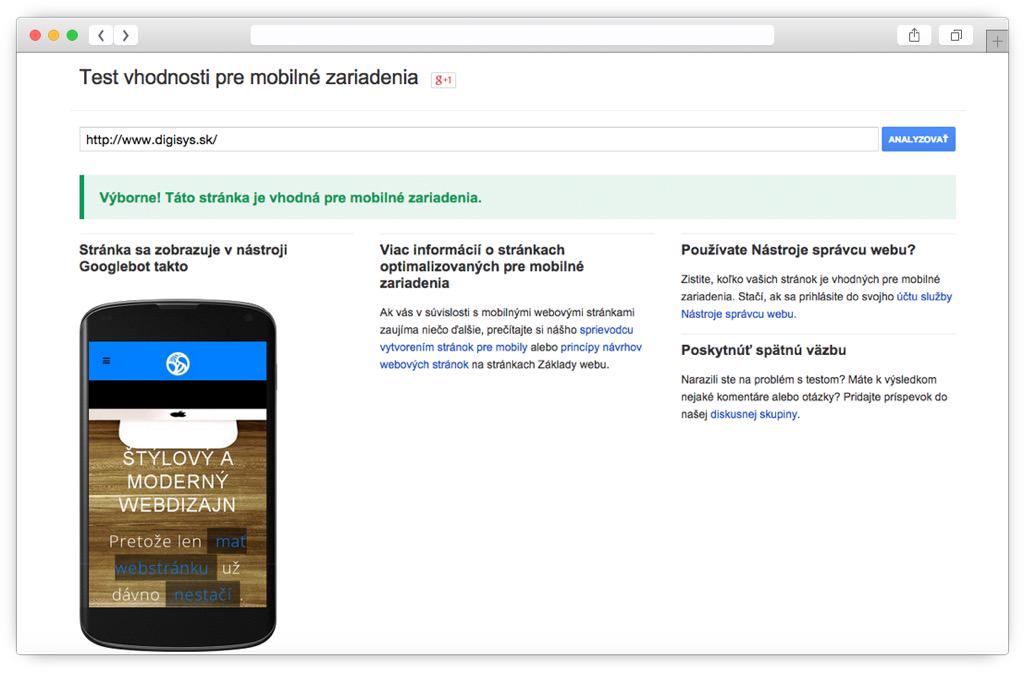Open the 'princípy návrhov webových stránok' link

pos(511,356)
